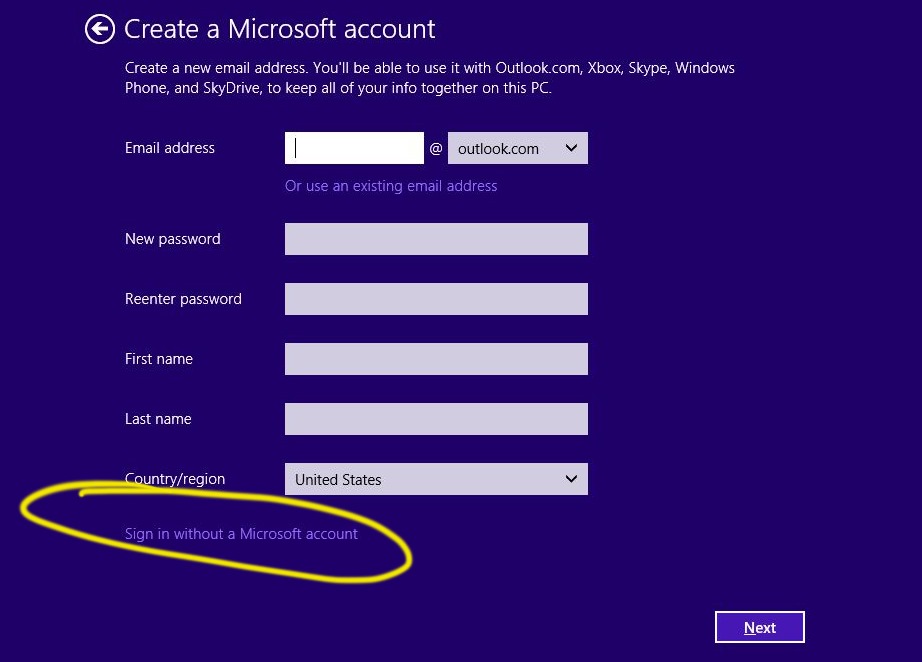Open the outlook.com domain dropdown
This screenshot has height=662, width=922.
(x=517, y=148)
